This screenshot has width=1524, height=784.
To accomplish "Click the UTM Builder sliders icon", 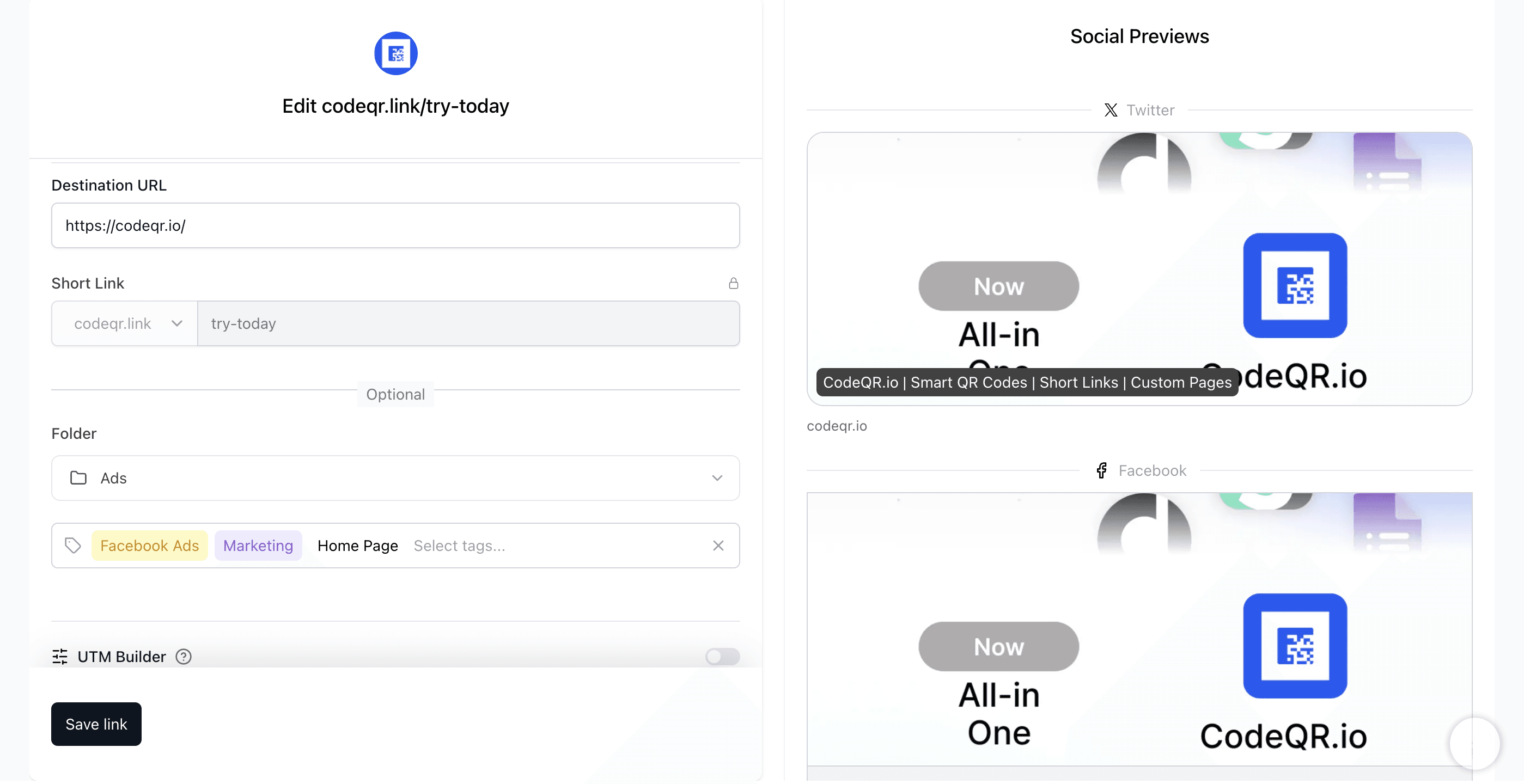I will click(x=59, y=656).
